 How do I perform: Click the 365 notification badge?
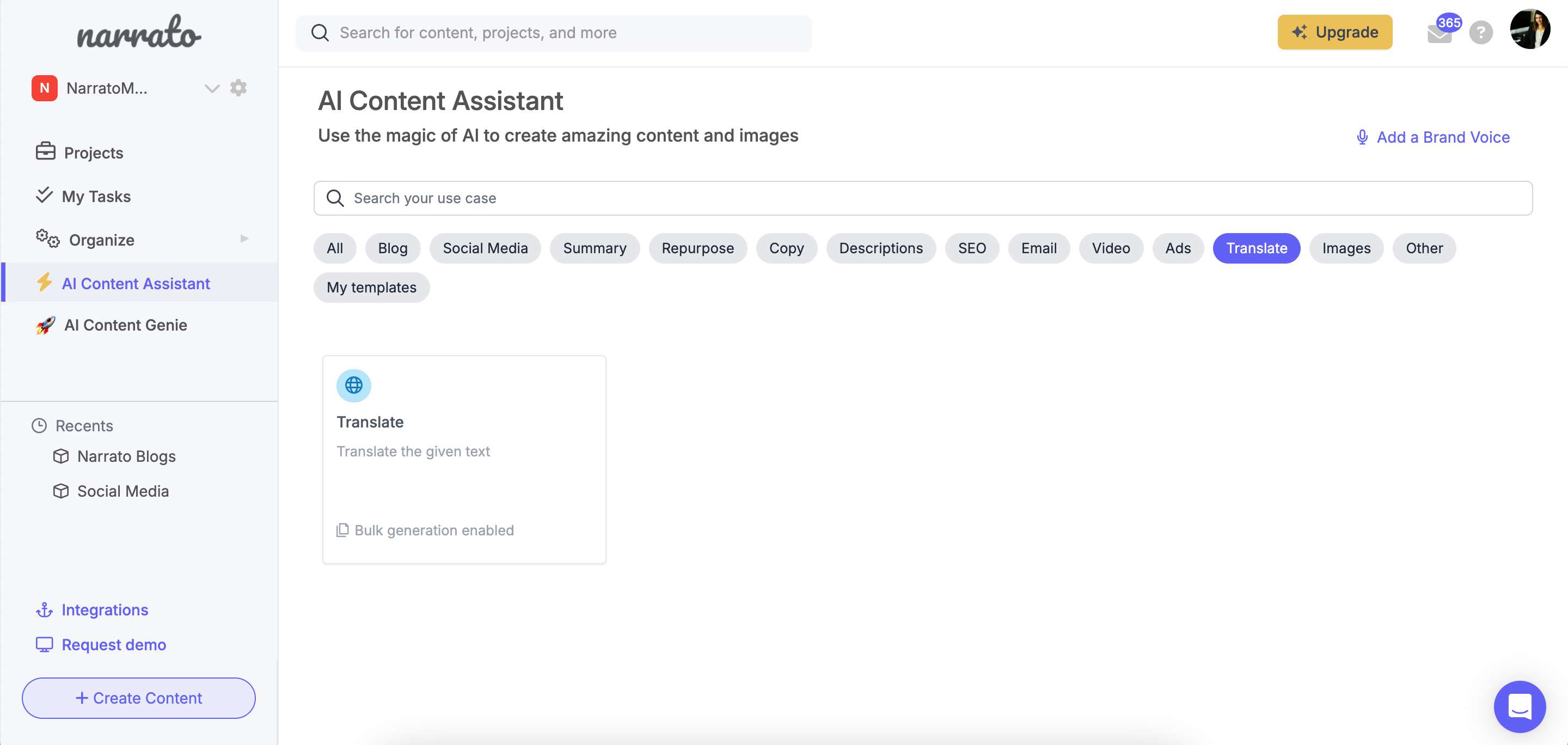point(1449,22)
